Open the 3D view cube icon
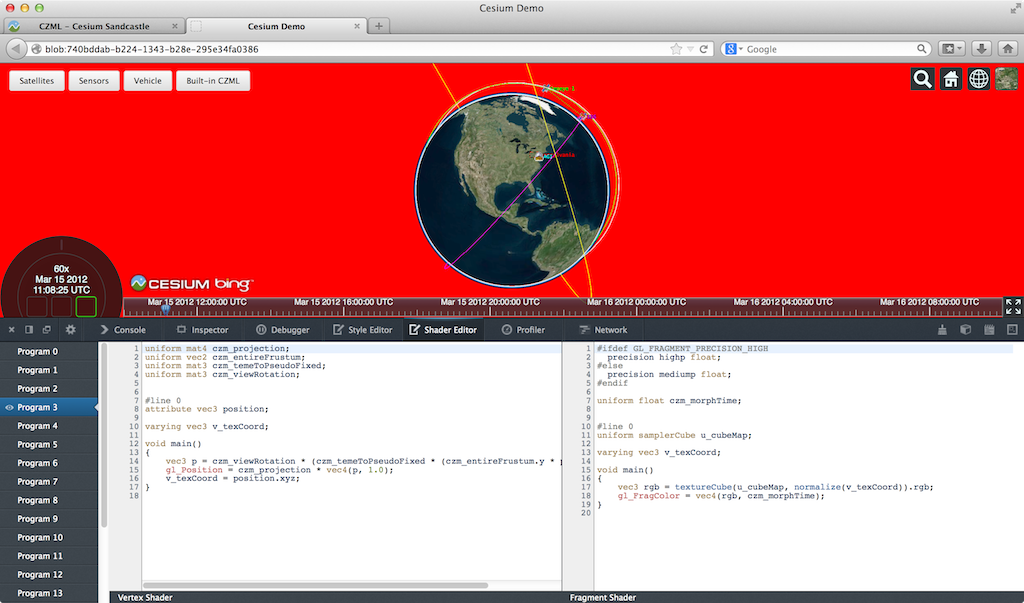Viewport: 1024px width, 603px height. click(965, 330)
